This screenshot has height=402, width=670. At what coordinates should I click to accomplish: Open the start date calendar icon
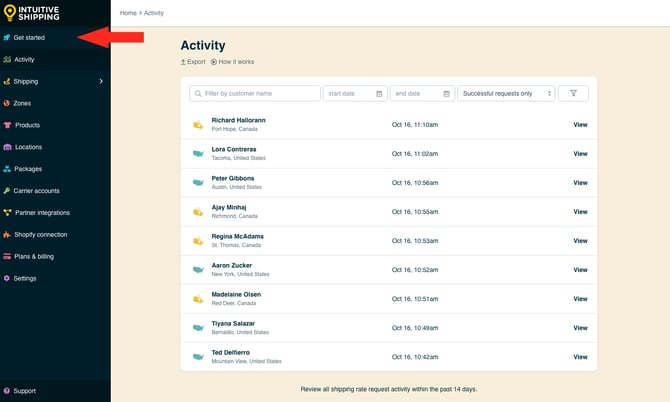[379, 94]
